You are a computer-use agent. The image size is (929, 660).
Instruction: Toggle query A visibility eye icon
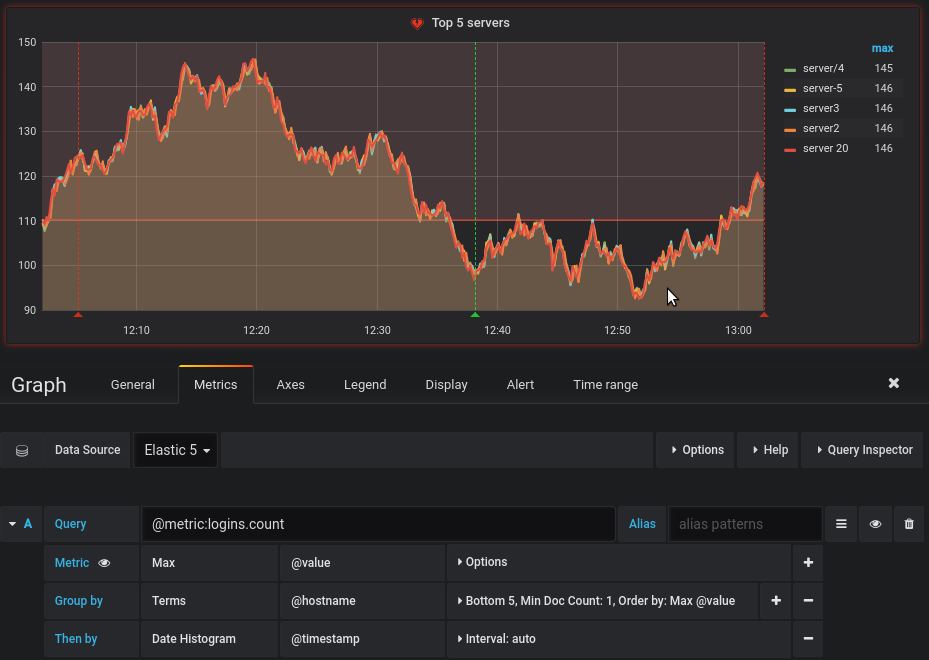[875, 524]
